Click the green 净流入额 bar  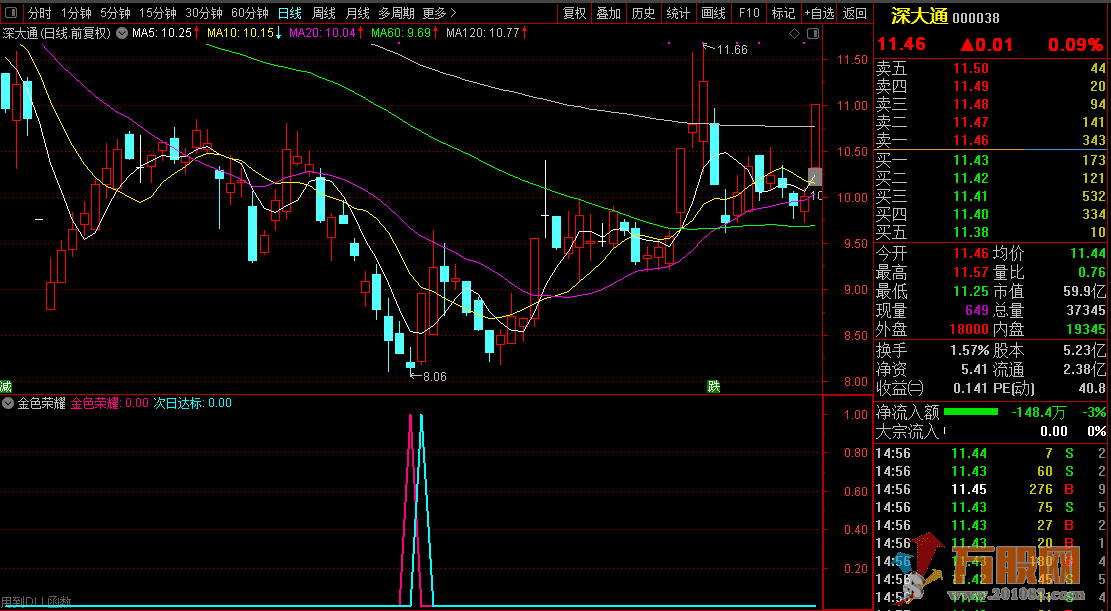pyautogui.click(x=971, y=412)
